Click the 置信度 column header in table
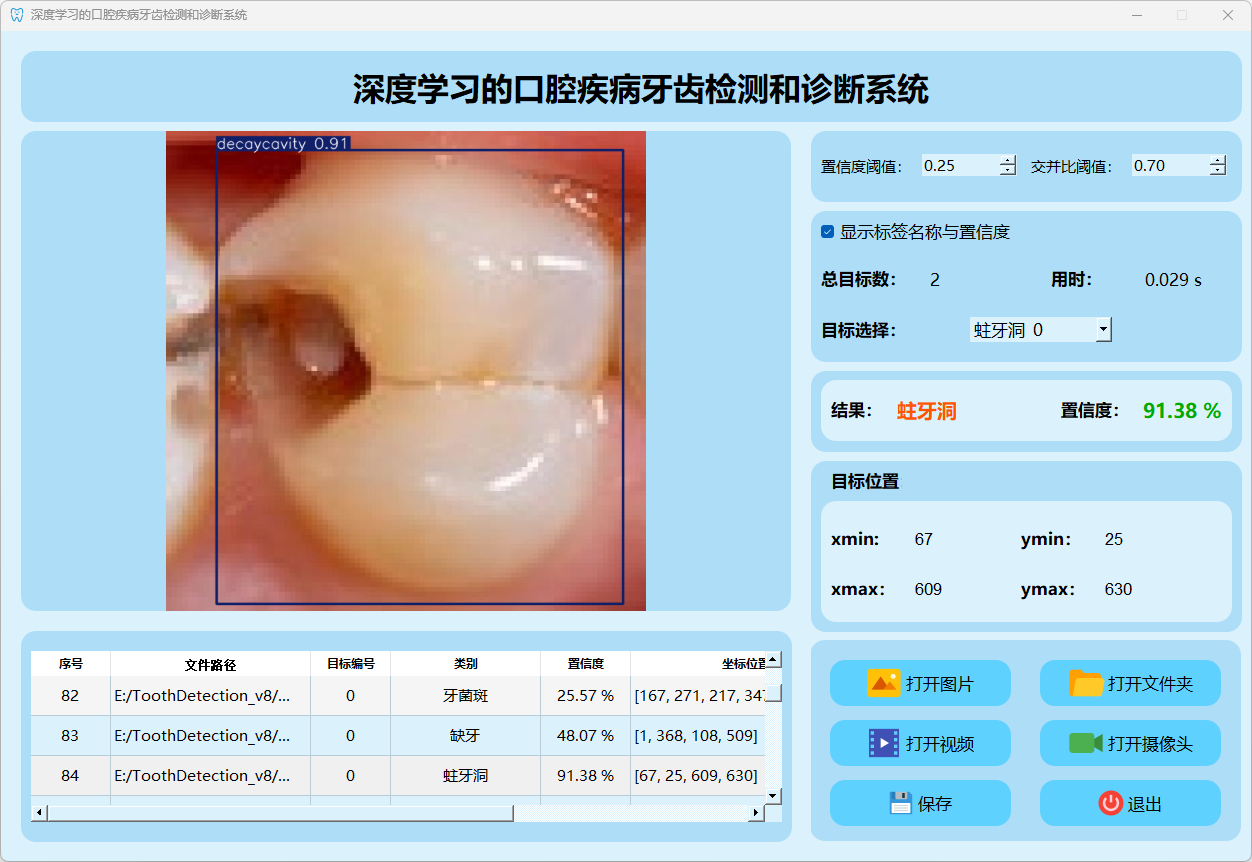The height and width of the screenshot is (862, 1252). coord(585,664)
